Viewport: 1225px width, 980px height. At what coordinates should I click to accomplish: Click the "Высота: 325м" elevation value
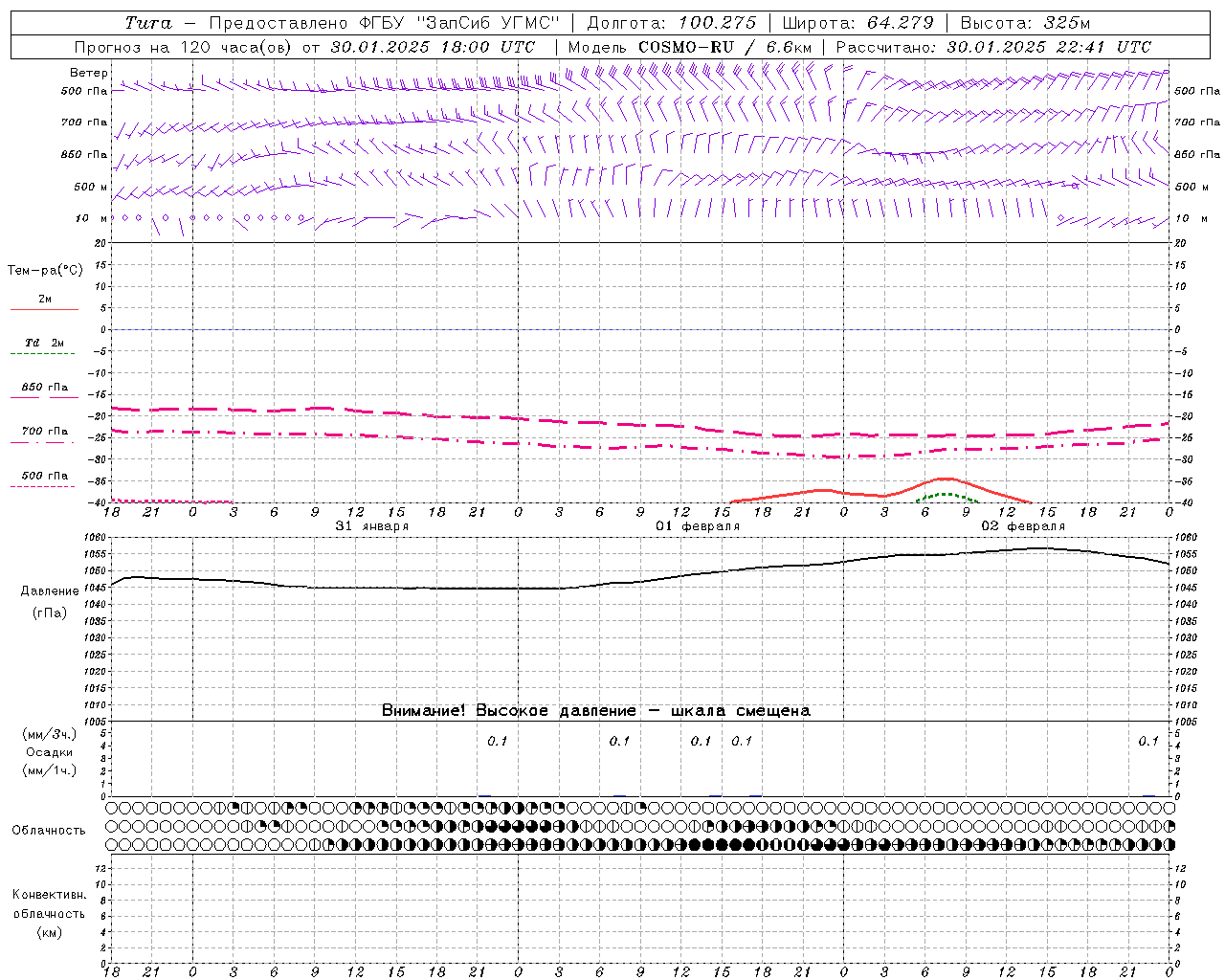pos(1025,23)
